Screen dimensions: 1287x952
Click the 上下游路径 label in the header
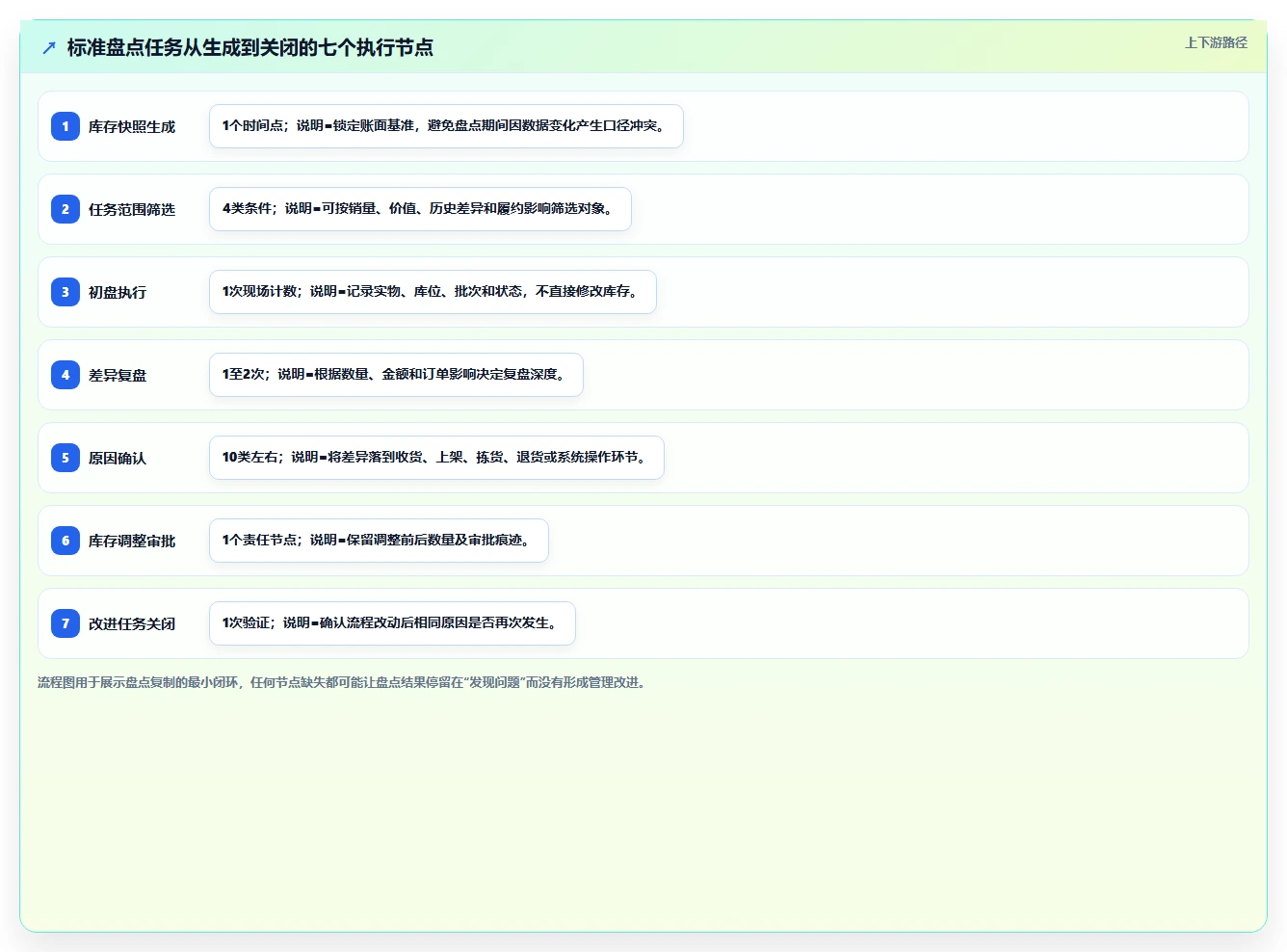(1216, 42)
